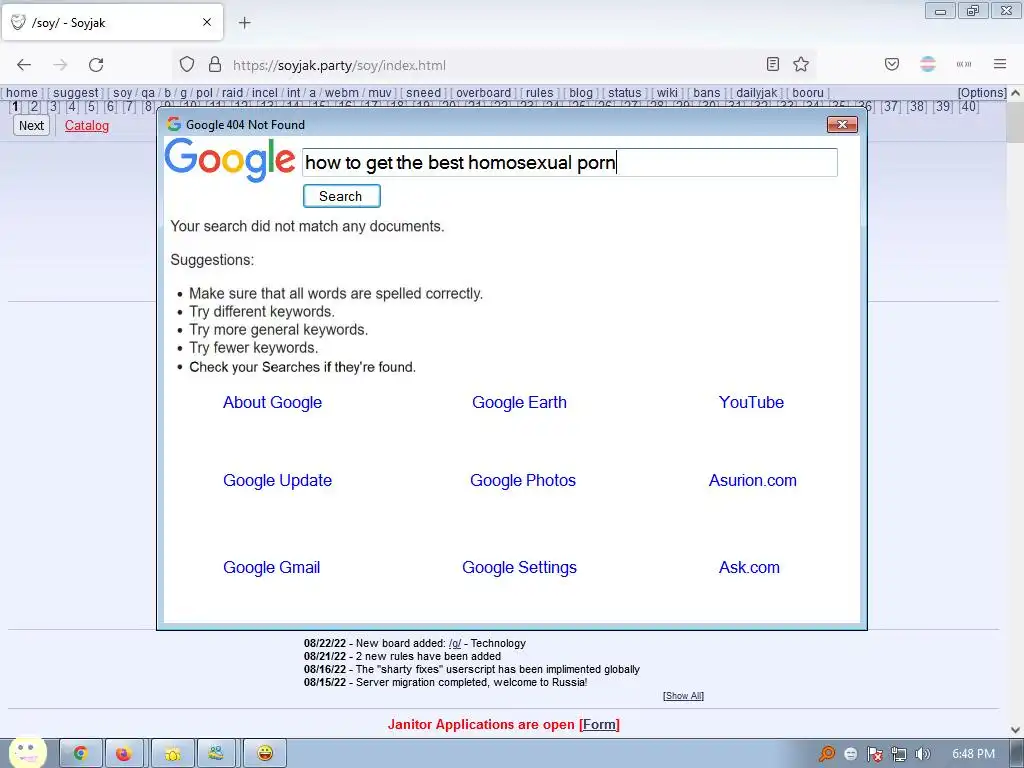This screenshot has height=768, width=1024.
Task: Click the striped flag extension icon
Action: pyautogui.click(x=927, y=64)
